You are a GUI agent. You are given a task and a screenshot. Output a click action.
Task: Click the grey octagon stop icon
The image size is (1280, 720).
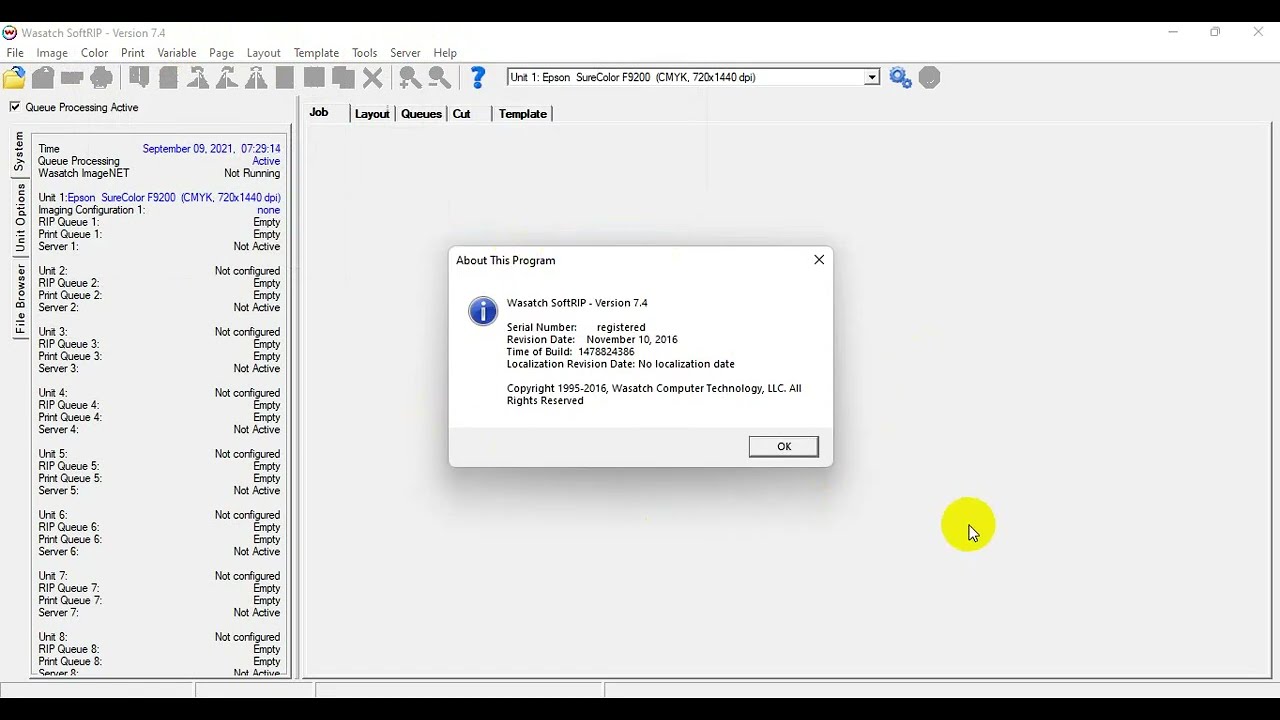coord(929,78)
